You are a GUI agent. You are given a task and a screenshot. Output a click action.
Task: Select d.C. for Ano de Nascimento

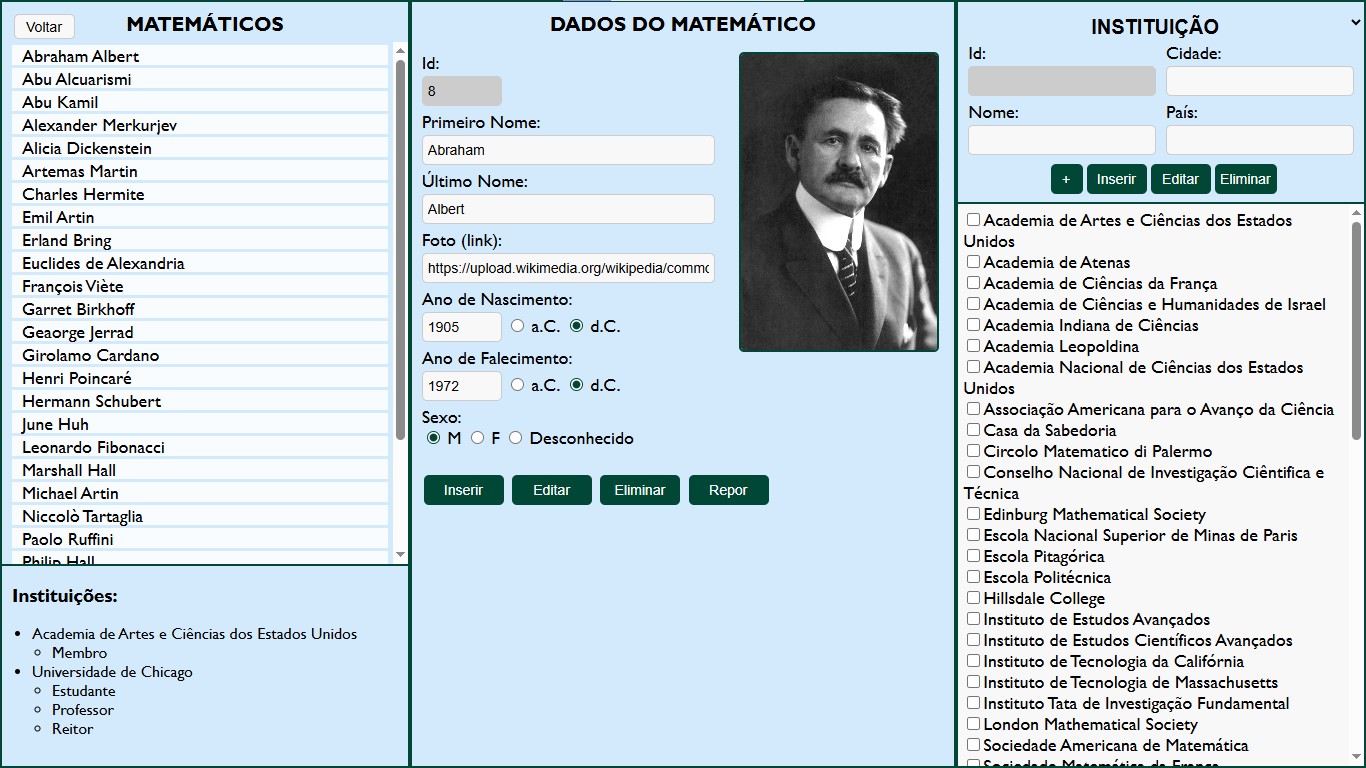coord(577,326)
